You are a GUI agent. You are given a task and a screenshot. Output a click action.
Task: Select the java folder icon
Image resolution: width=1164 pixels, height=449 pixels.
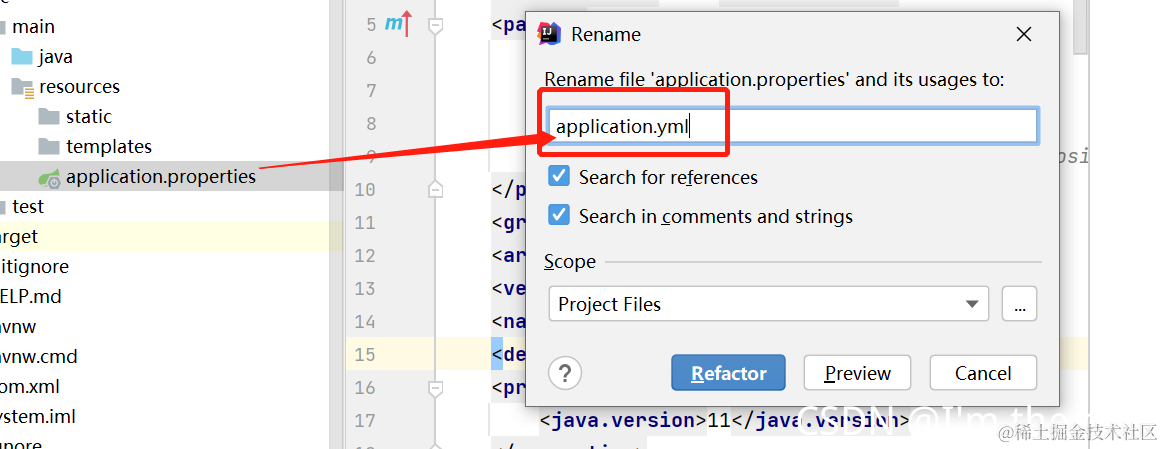(22, 56)
